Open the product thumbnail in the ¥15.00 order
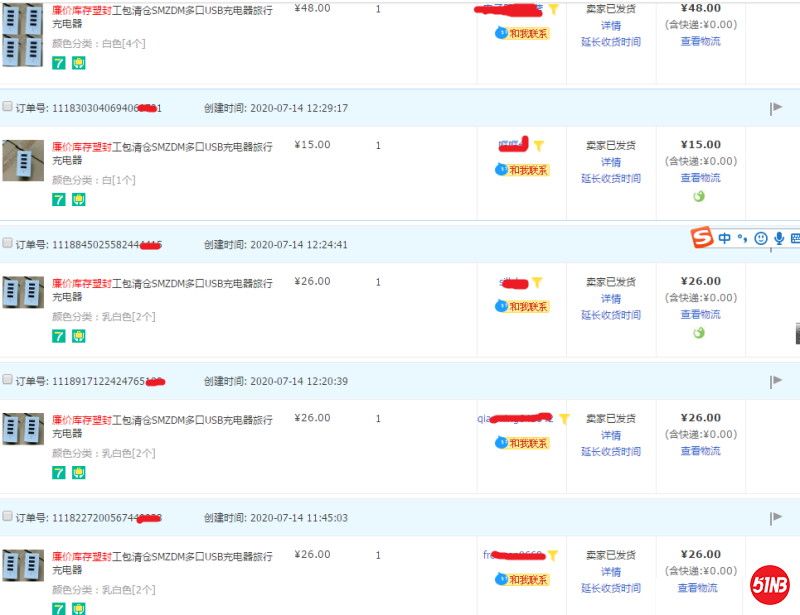 click(x=23, y=161)
